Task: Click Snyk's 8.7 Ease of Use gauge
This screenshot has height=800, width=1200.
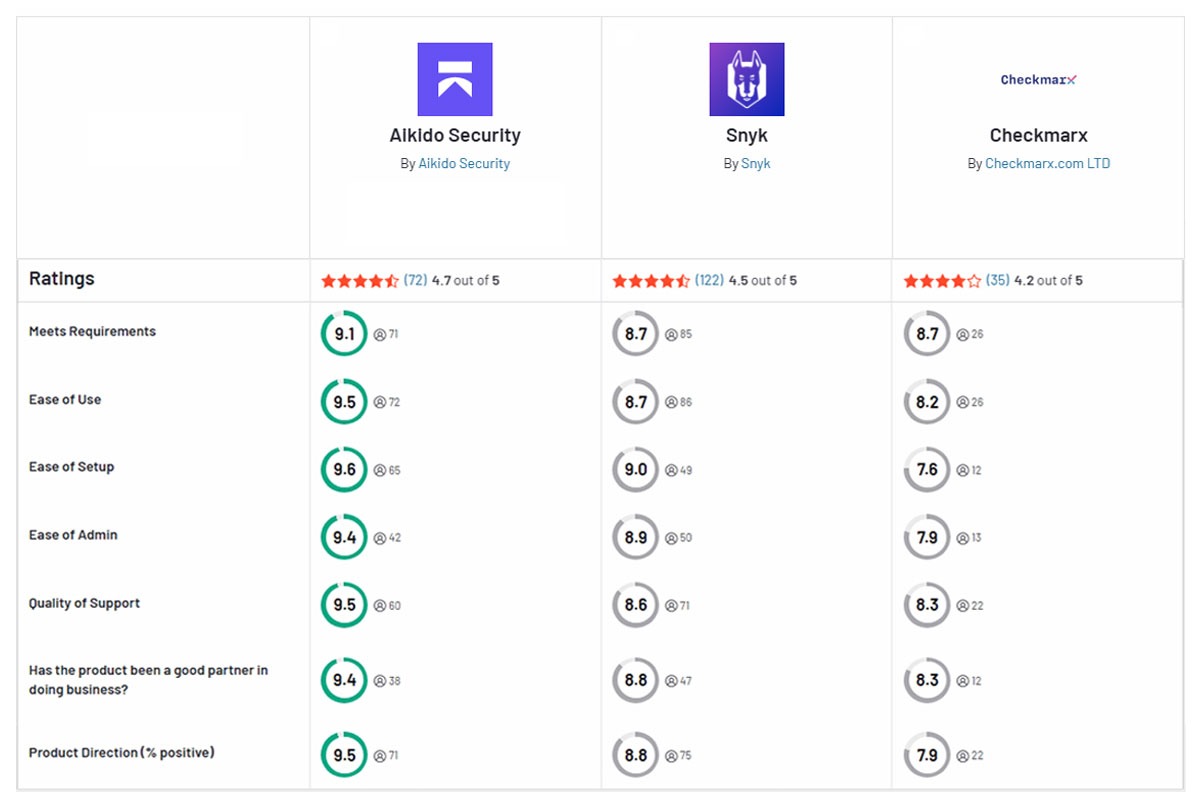Action: tap(636, 402)
